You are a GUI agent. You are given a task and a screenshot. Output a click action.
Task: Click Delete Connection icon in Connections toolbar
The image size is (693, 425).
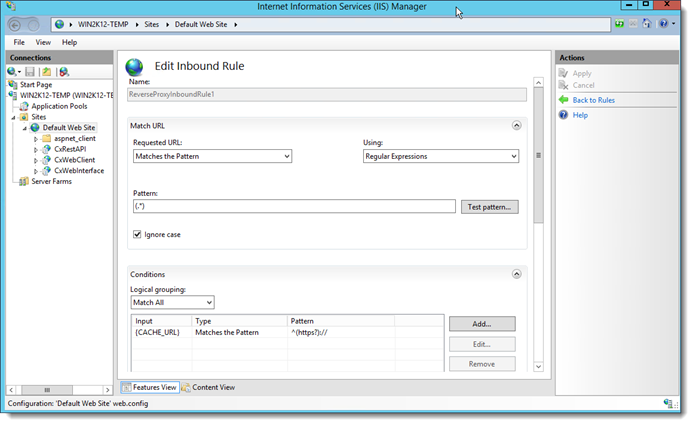click(64, 72)
